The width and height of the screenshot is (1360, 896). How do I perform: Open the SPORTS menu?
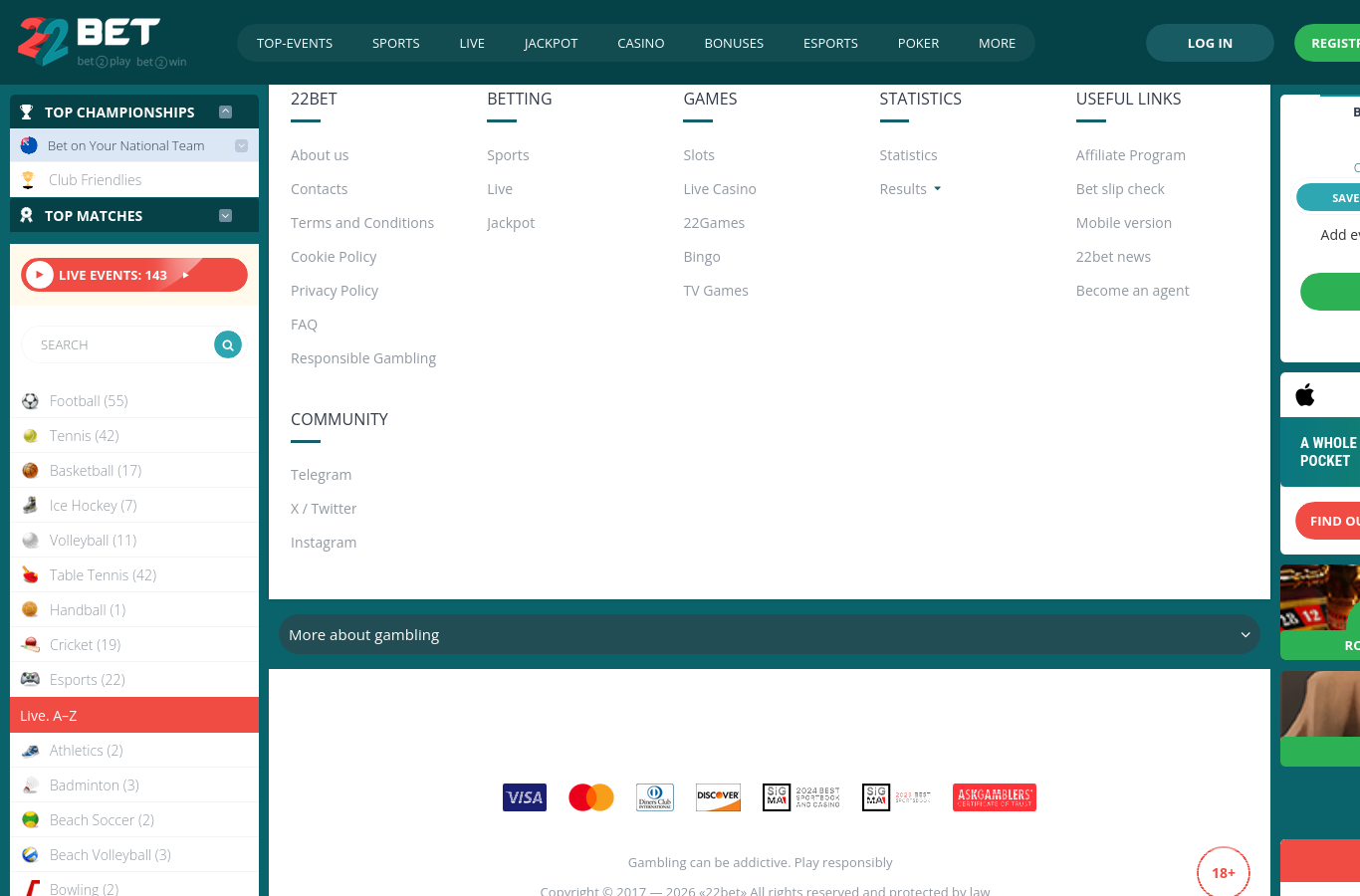395,43
